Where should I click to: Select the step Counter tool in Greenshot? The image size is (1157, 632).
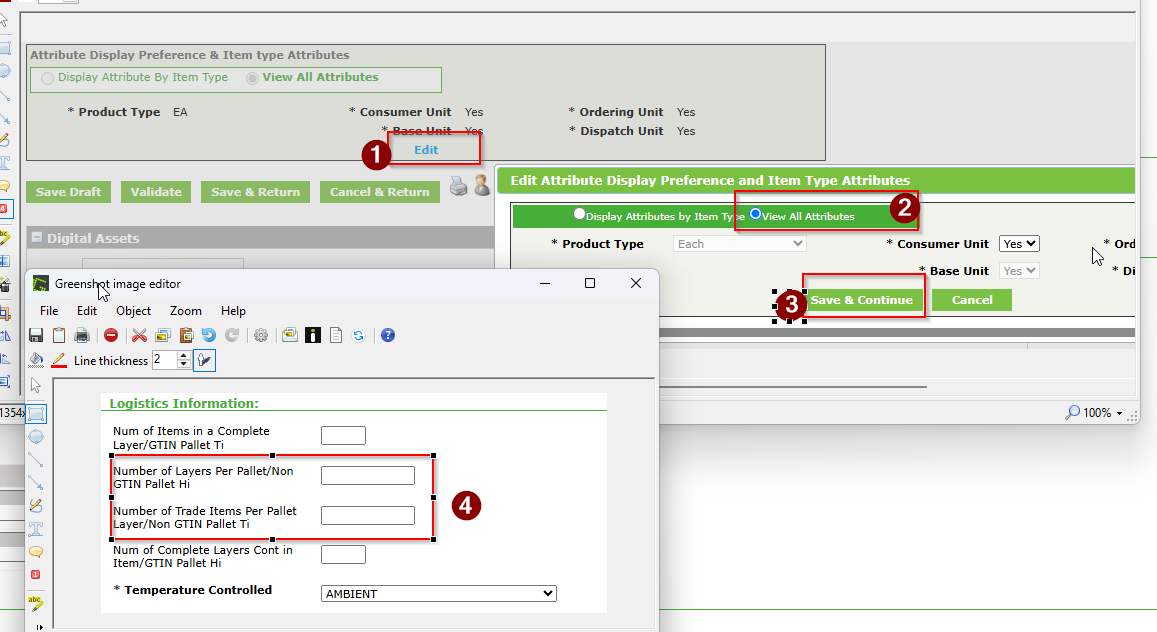pyautogui.click(x=35, y=574)
